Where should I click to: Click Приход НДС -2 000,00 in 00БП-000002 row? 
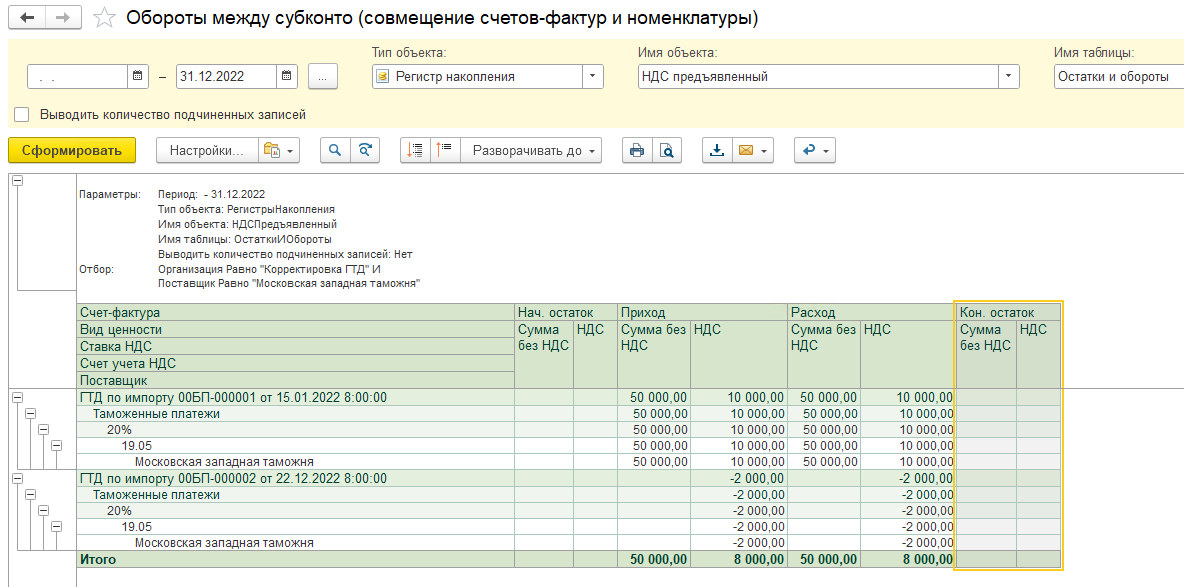pos(738,478)
